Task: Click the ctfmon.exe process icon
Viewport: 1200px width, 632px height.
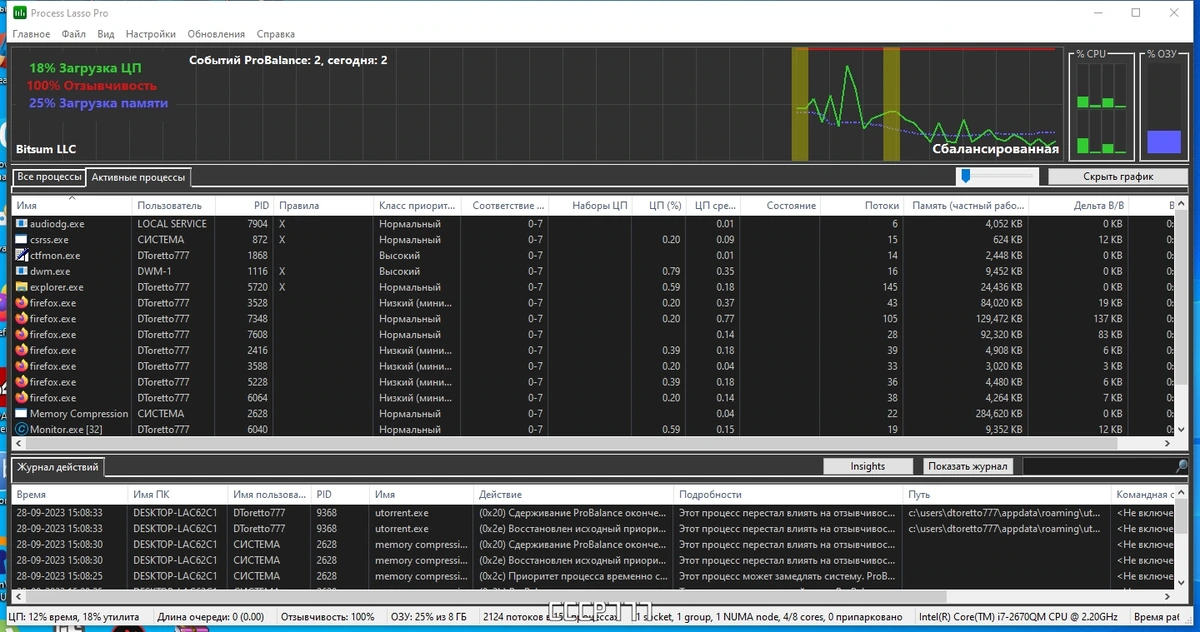Action: 21,256
